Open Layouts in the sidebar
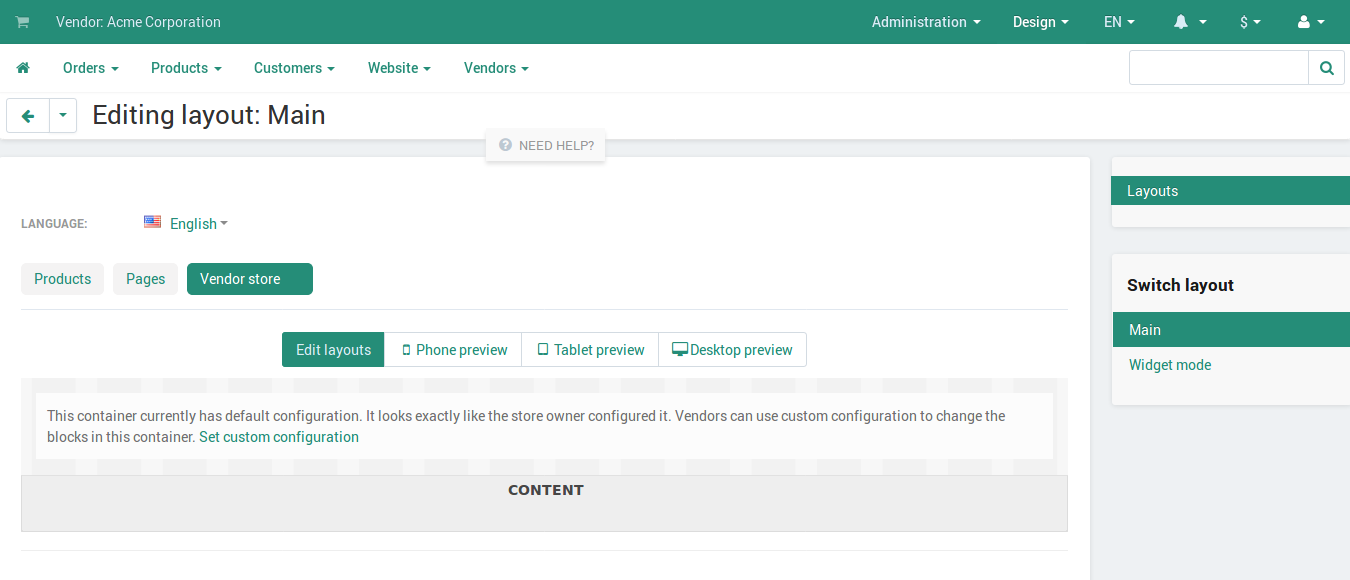The height and width of the screenshot is (580, 1350). click(x=1230, y=191)
